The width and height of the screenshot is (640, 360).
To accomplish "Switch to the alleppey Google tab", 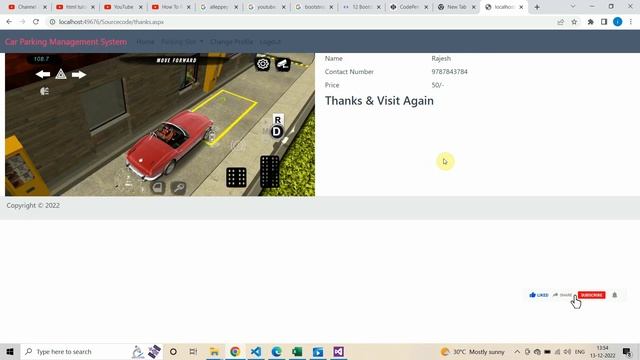I will click(219, 7).
